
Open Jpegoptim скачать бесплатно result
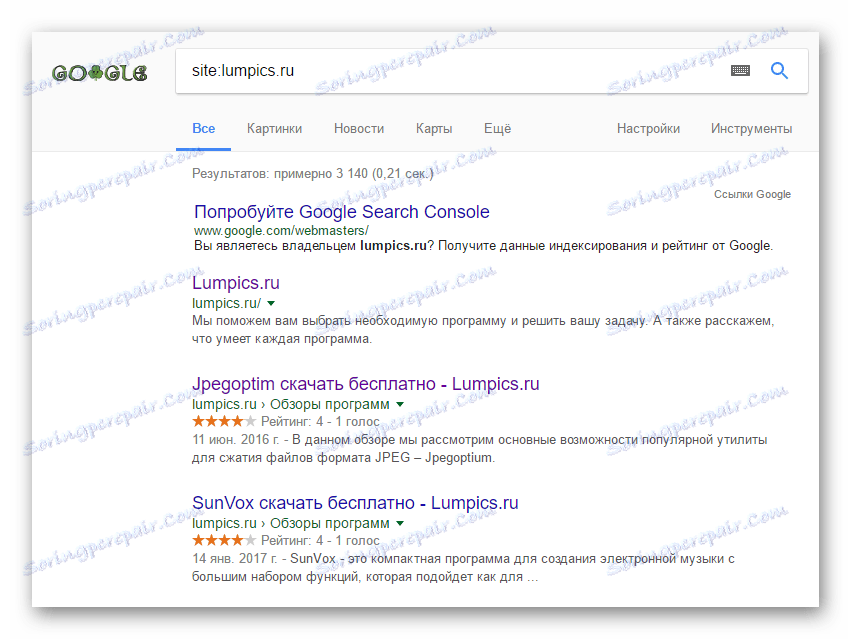[366, 384]
